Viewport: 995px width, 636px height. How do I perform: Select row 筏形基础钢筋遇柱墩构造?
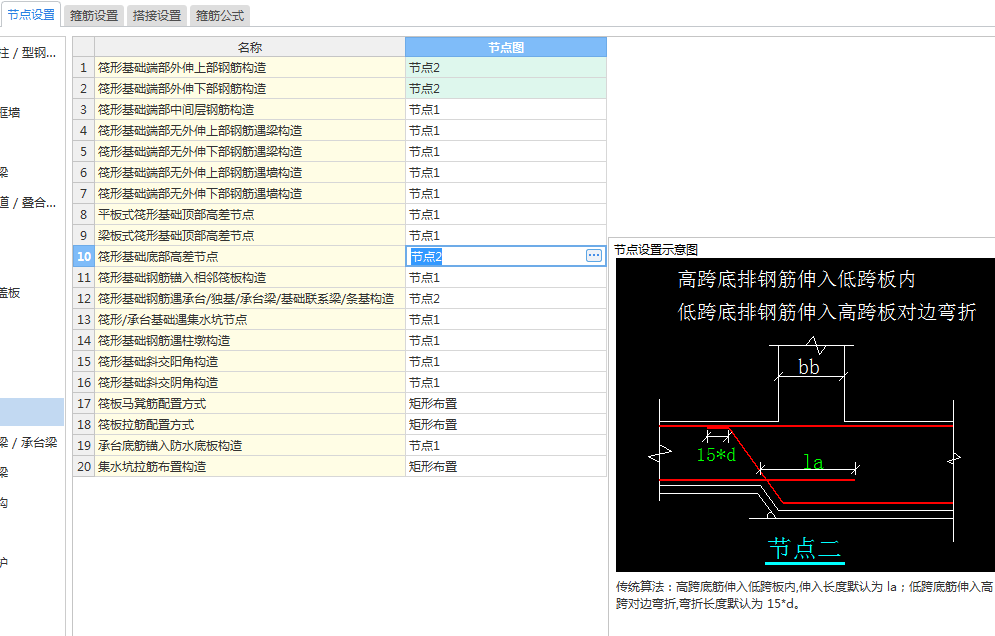point(250,340)
